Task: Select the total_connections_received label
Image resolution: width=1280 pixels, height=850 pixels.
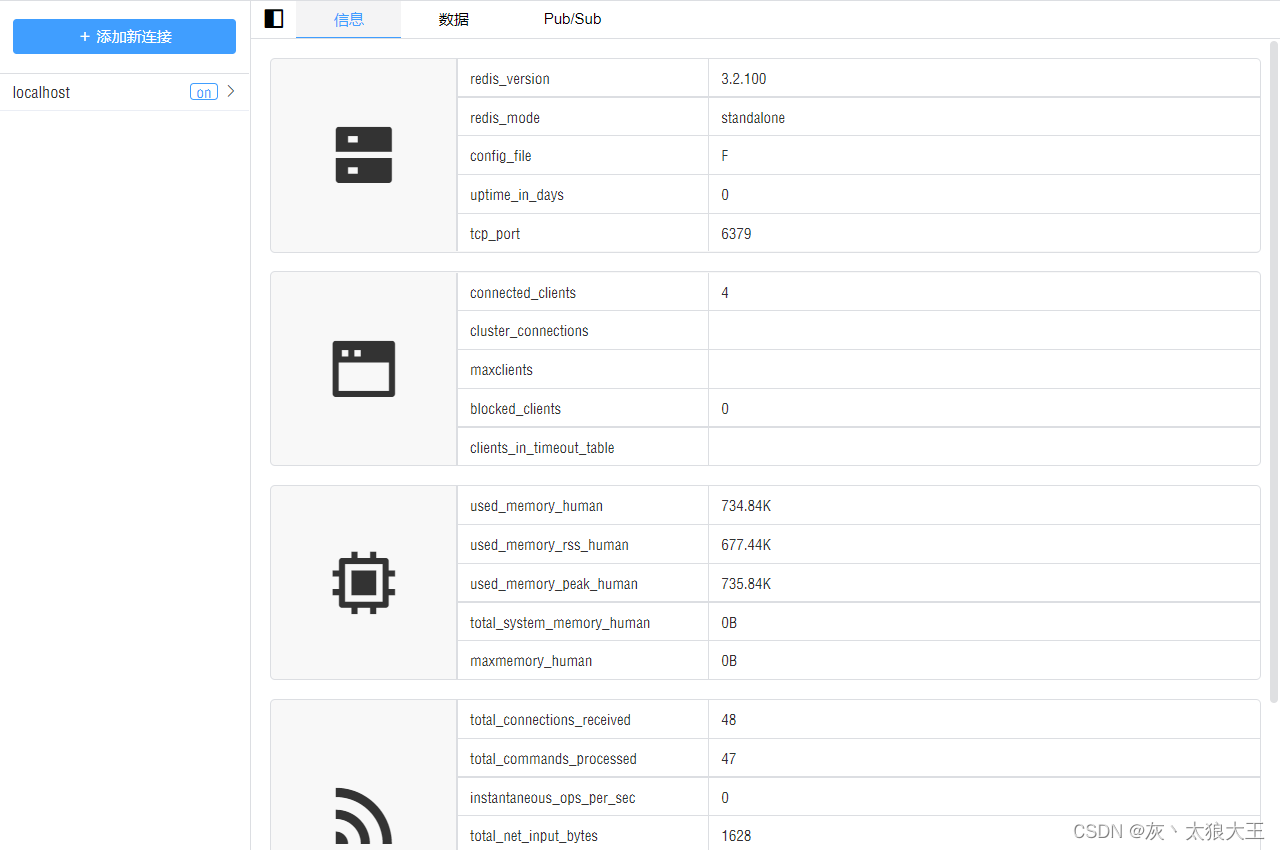Action: click(550, 720)
